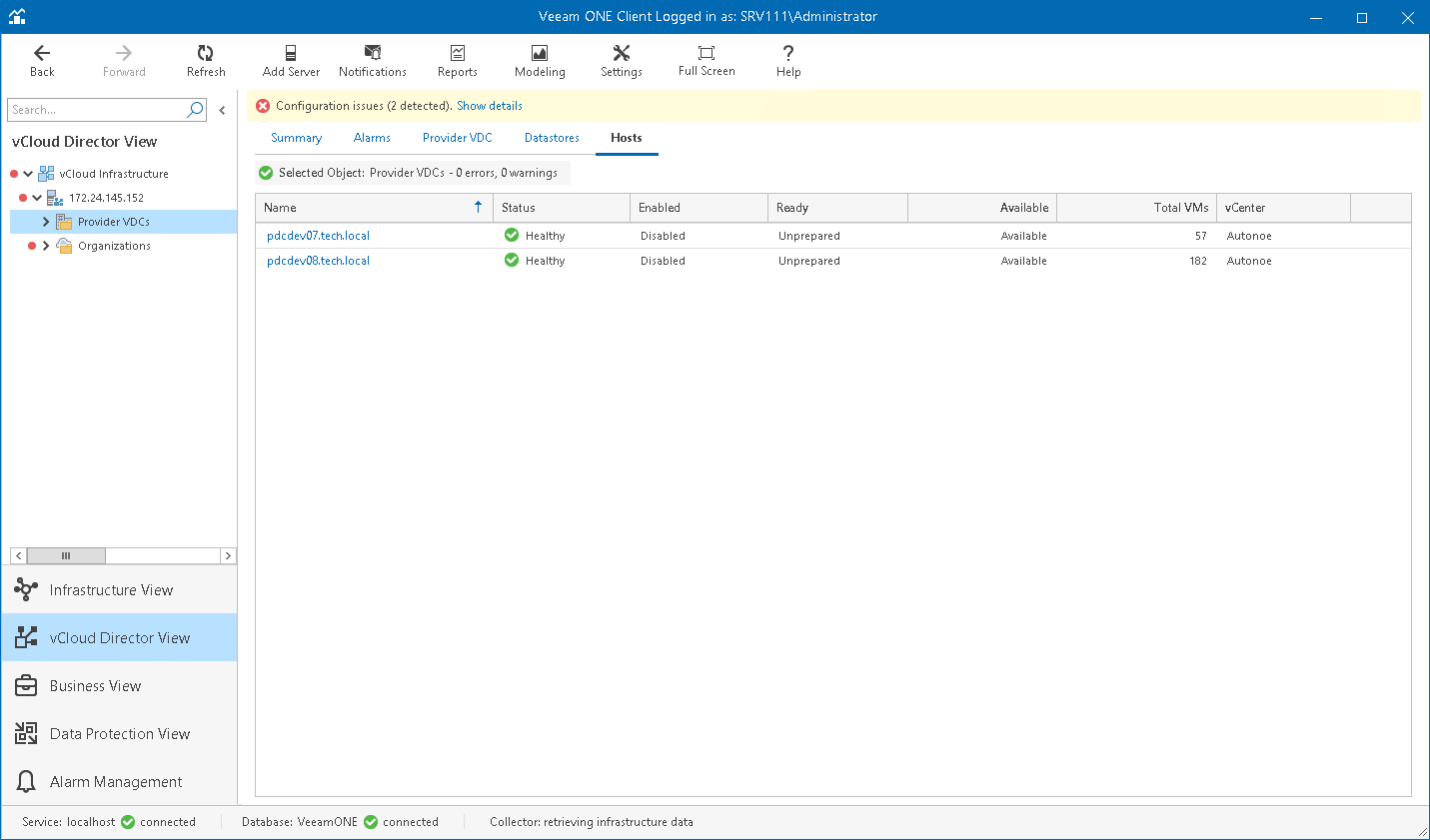Expand the Organizations tree node
The image size is (1430, 840).
46,246
